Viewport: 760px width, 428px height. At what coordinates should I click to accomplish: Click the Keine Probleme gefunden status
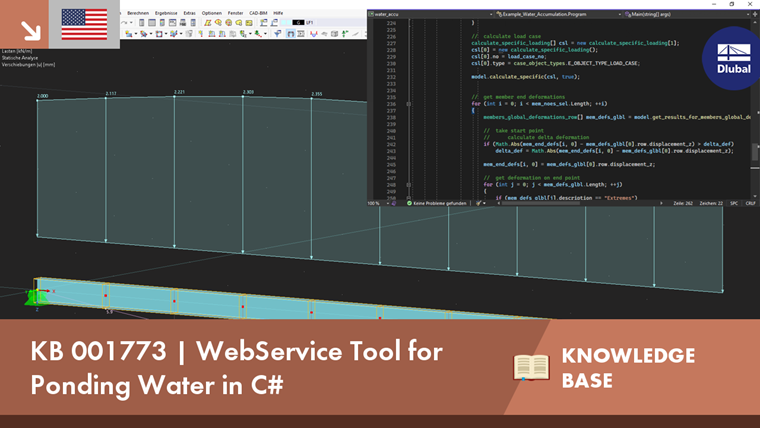437,203
